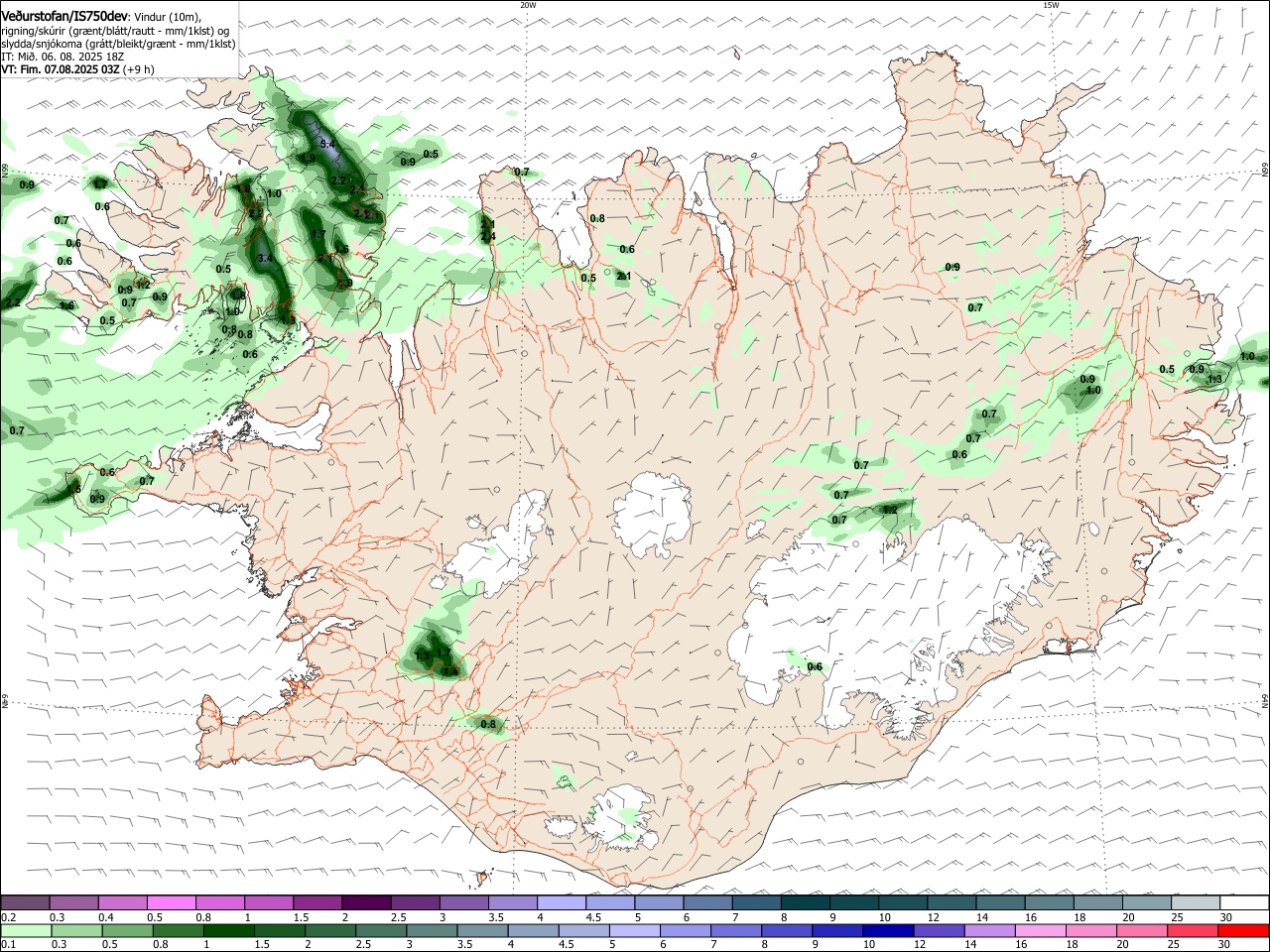The image size is (1270, 952).
Task: Click the medium green 0.5 swatch in bottom legend row
Action: pyautogui.click(x=127, y=930)
